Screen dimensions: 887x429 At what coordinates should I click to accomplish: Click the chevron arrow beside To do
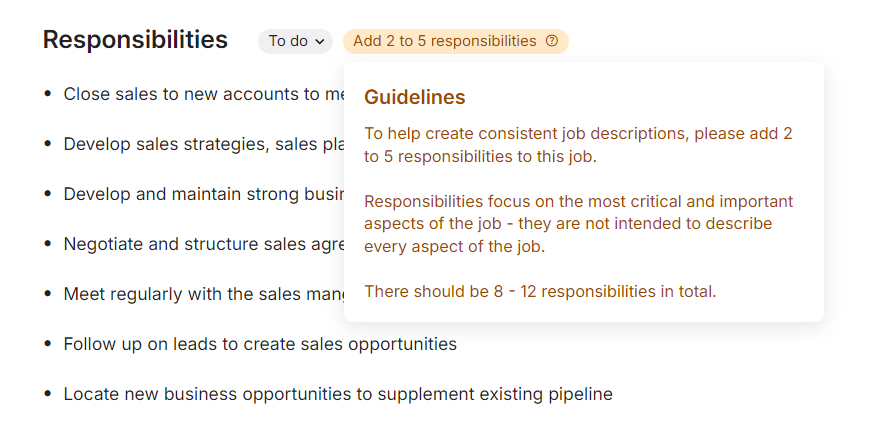tap(320, 41)
